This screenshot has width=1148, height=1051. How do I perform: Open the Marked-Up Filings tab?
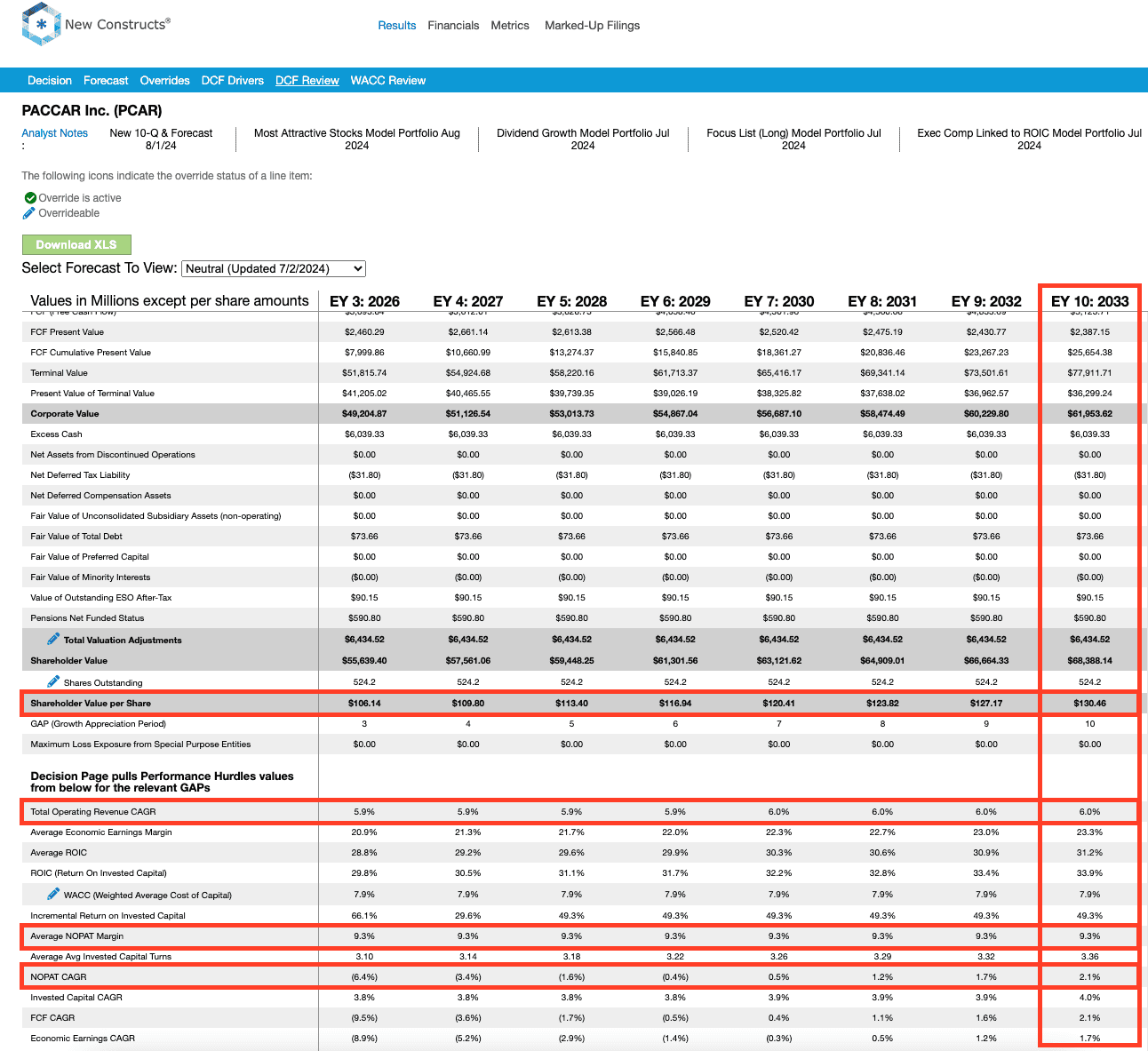point(592,26)
